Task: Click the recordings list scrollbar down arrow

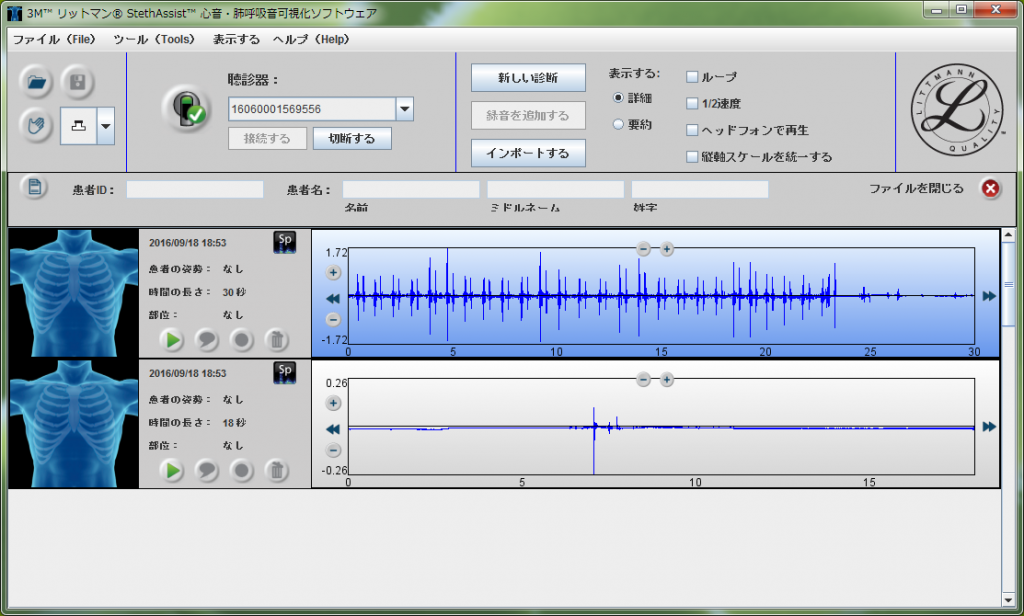Action: click(1008, 600)
